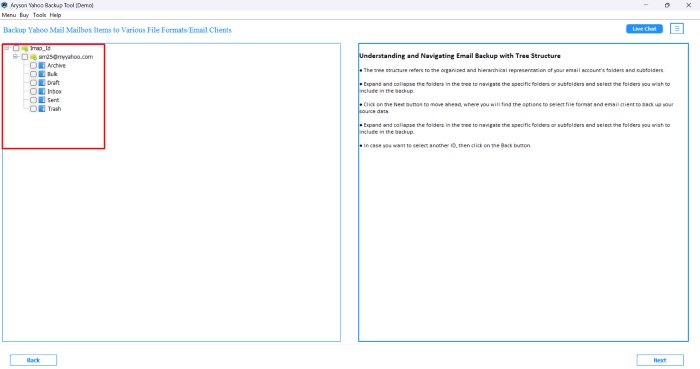700x369 pixels.
Task: Collapse the Imap_Id tree node
Action: (7, 48)
